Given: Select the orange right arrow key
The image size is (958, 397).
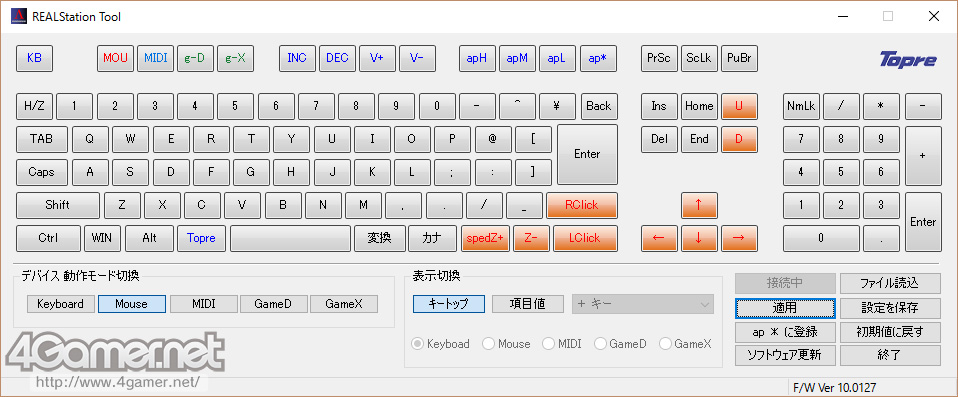Looking at the screenshot, I should click(x=739, y=238).
